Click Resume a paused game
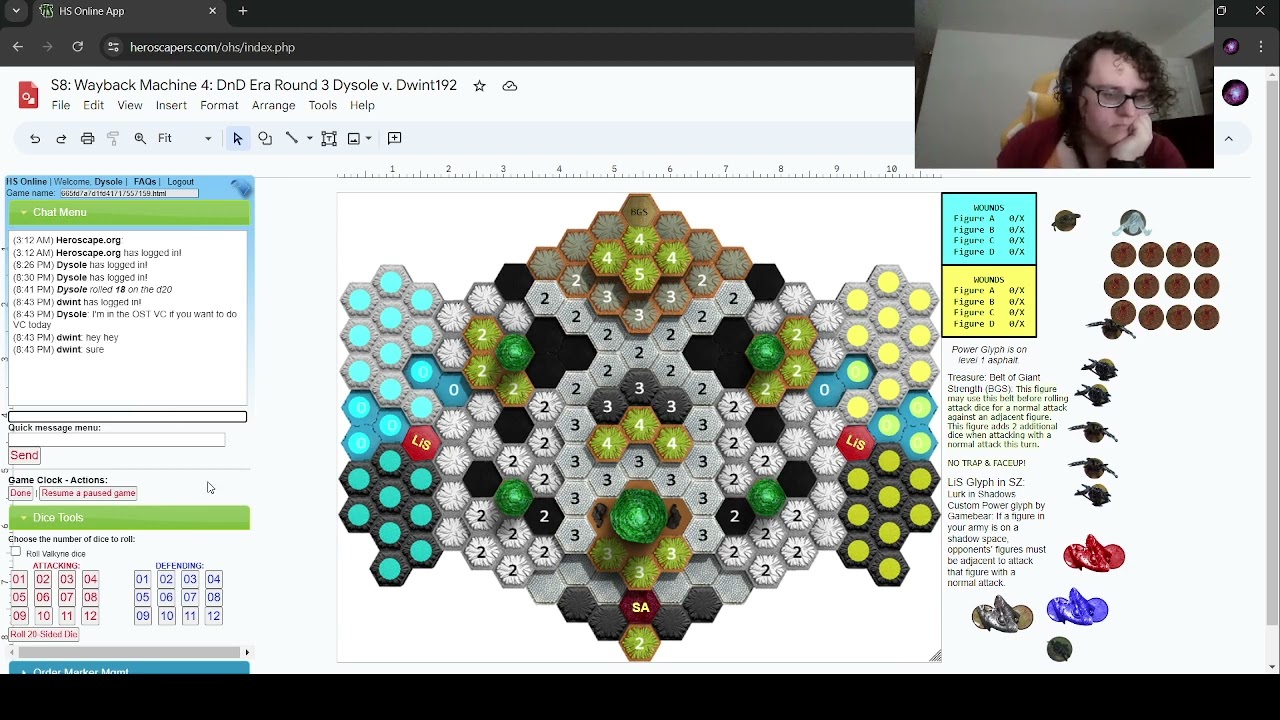Image resolution: width=1280 pixels, height=720 pixels. [x=88, y=493]
